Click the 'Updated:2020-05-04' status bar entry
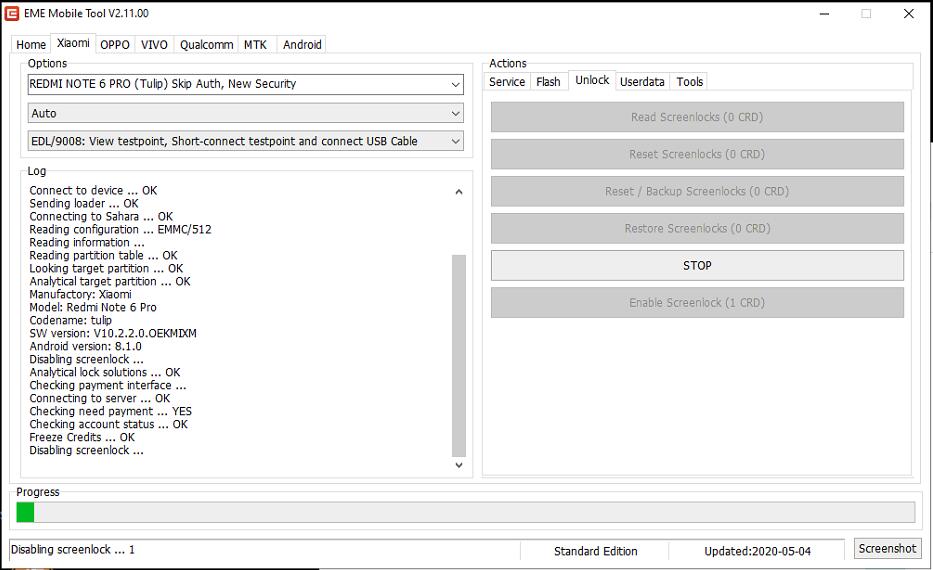933x570 pixels. [757, 552]
